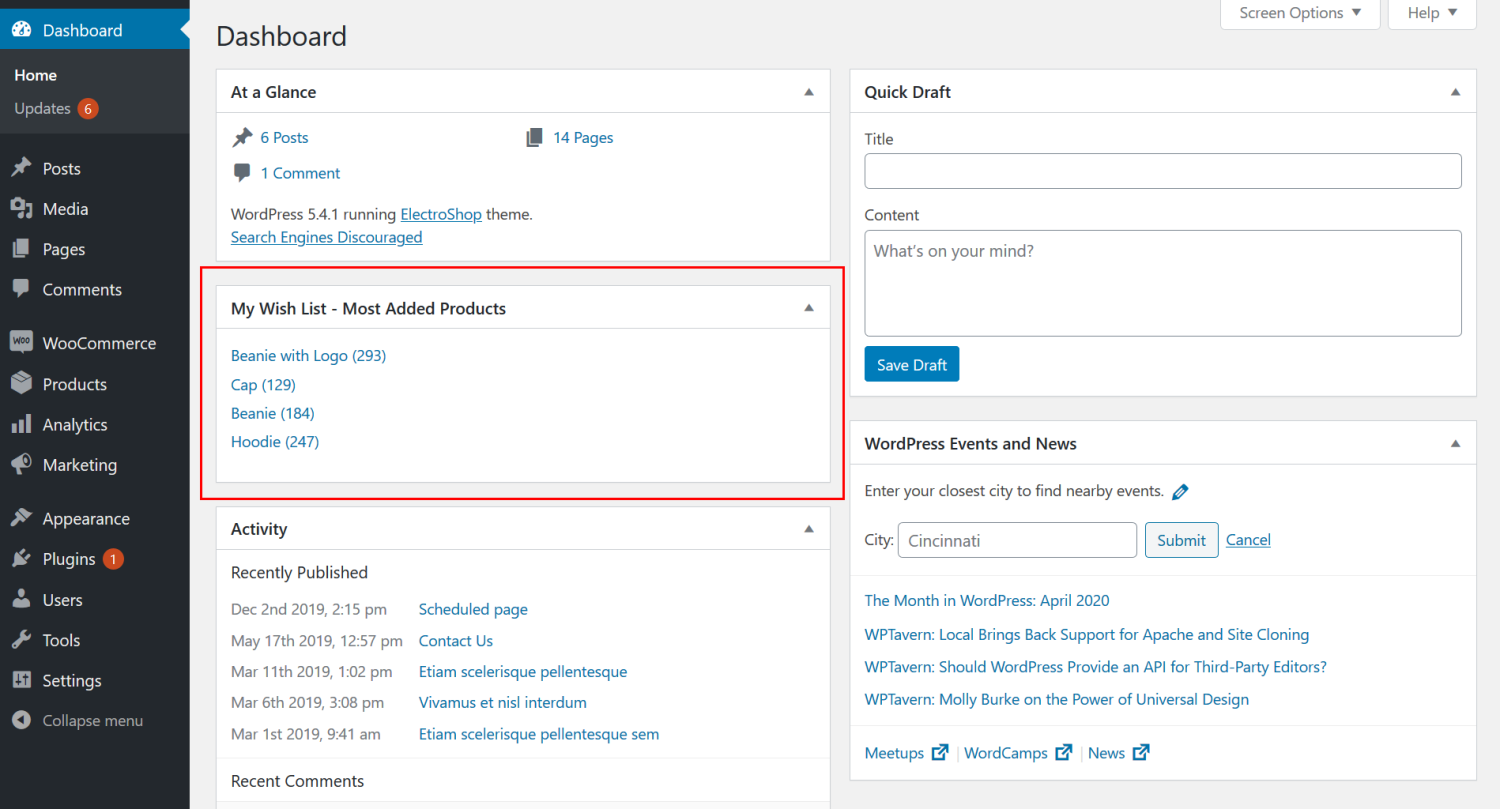This screenshot has width=1500, height=809.
Task: Open the Analytics bar-chart icon
Action: (x=23, y=424)
